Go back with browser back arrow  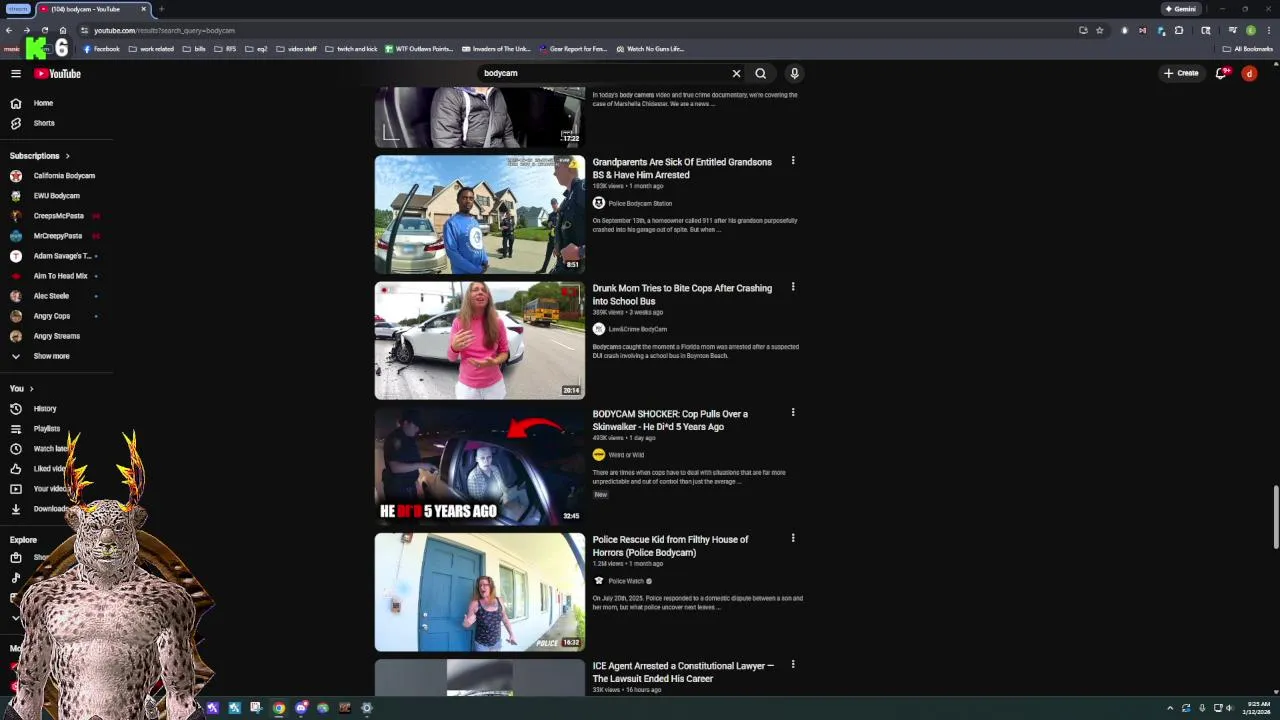(x=9, y=30)
